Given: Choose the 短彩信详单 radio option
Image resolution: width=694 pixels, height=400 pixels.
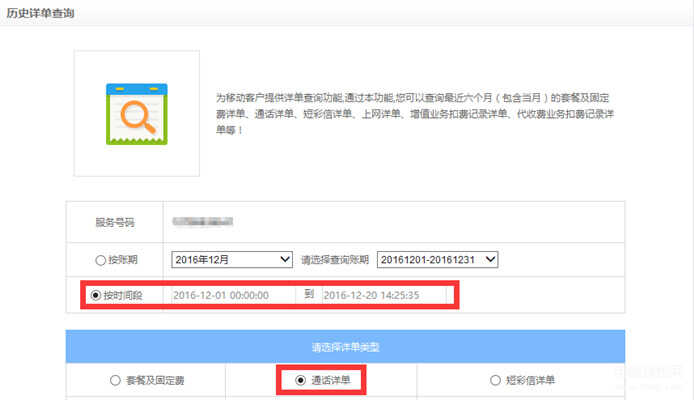Looking at the screenshot, I should [x=495, y=380].
